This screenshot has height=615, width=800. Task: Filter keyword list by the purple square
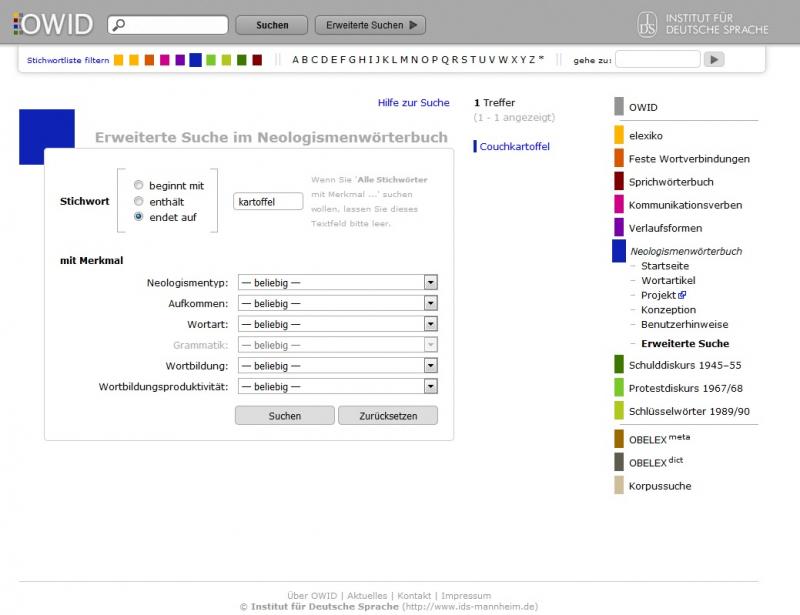coord(180,60)
